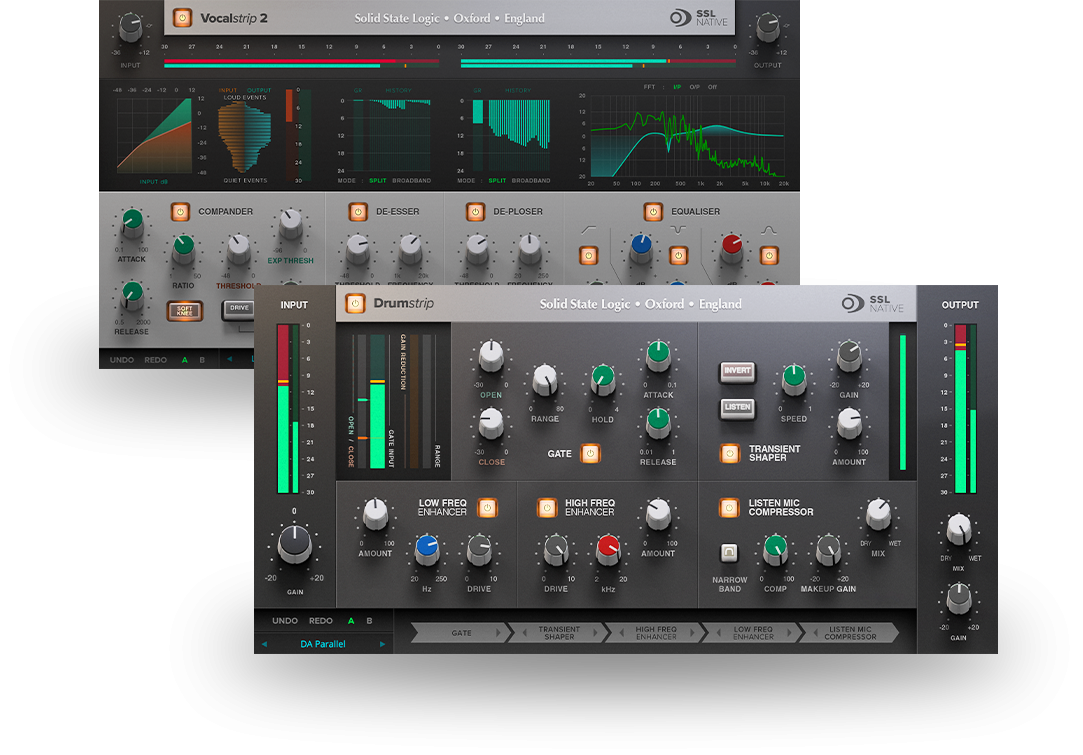The width and height of the screenshot is (1083, 755).
Task: Toggle Listen Mic Compressor power button
Action: [x=729, y=508]
